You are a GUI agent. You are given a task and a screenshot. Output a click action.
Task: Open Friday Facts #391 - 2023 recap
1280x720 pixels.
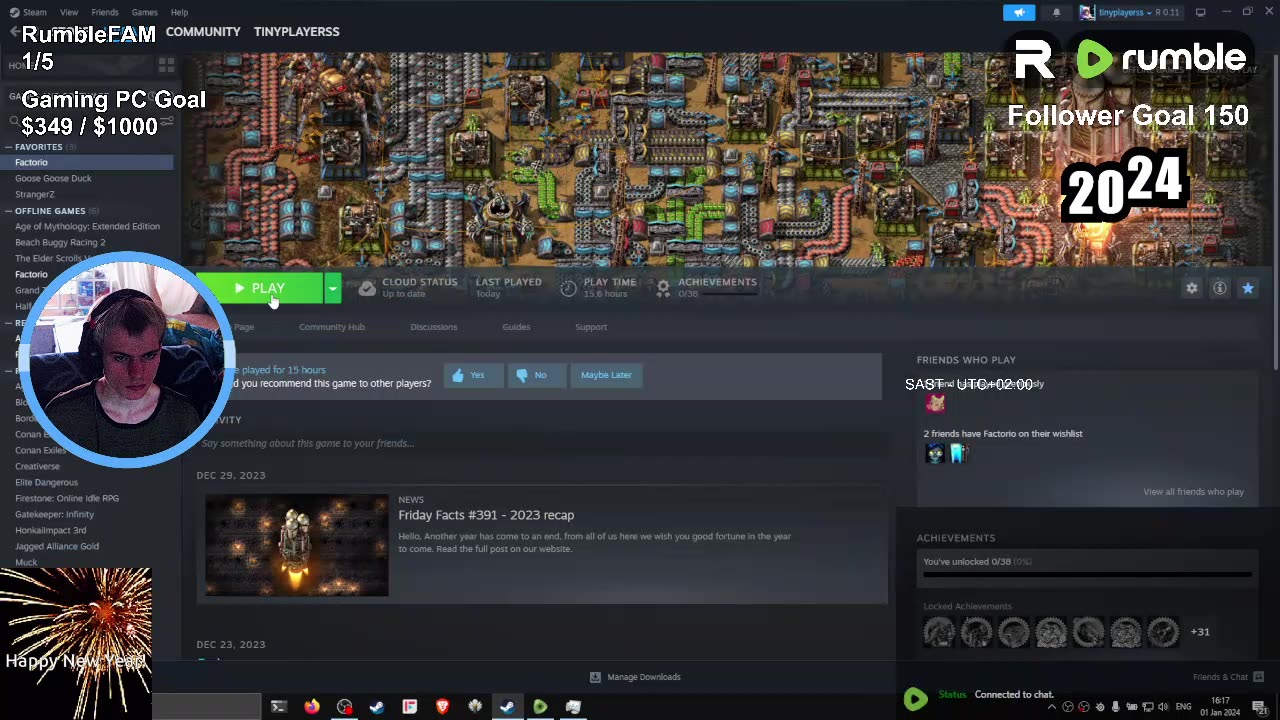click(x=486, y=515)
